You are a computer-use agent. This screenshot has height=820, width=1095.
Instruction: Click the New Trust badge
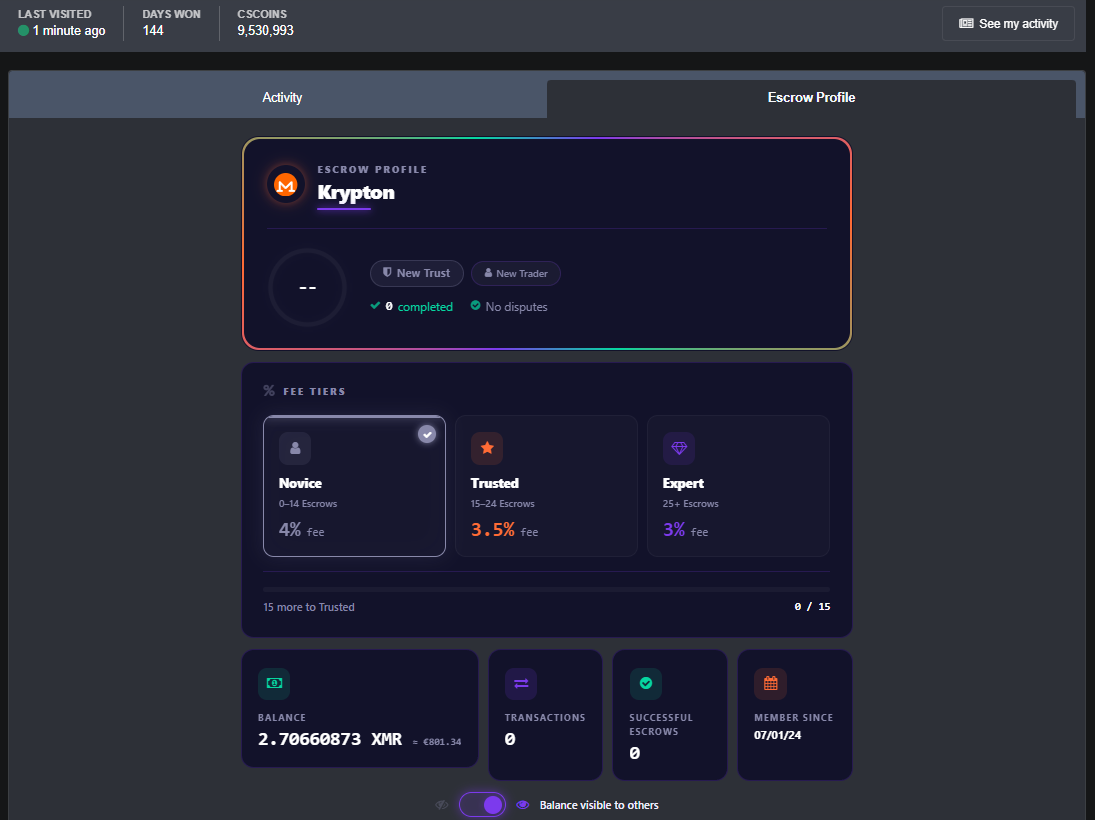click(x=417, y=273)
